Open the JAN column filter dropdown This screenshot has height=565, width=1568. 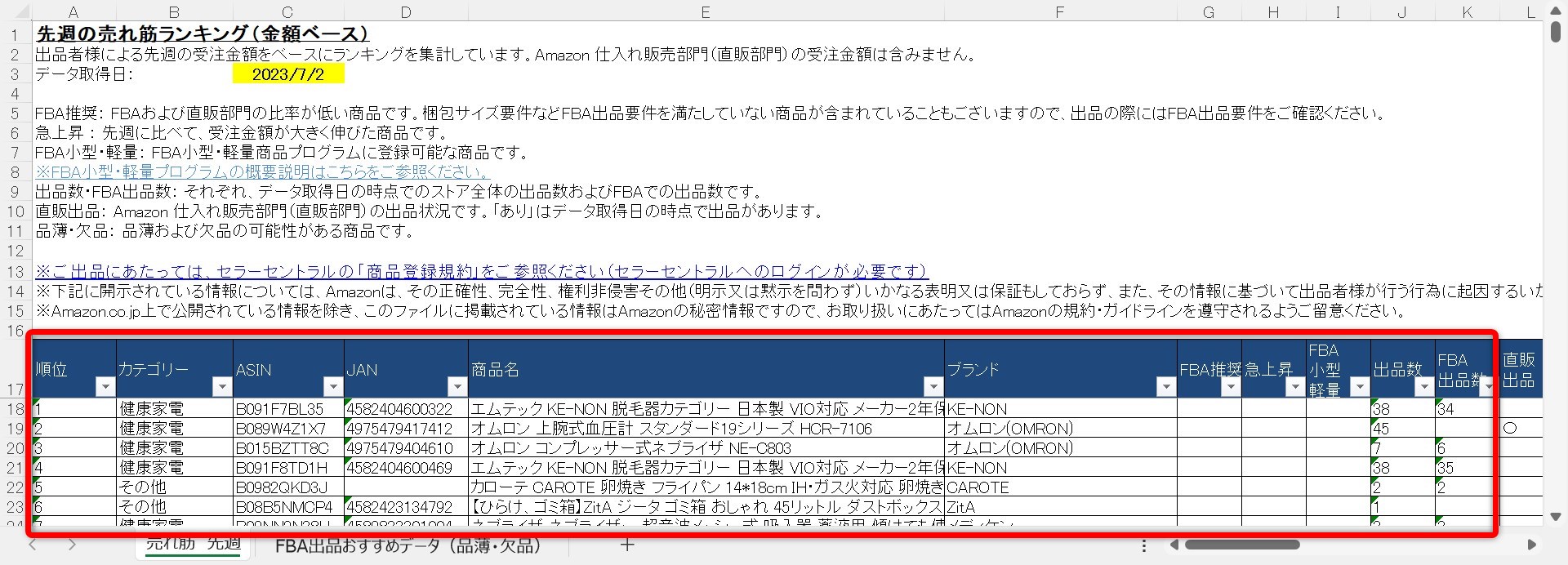[x=457, y=387]
